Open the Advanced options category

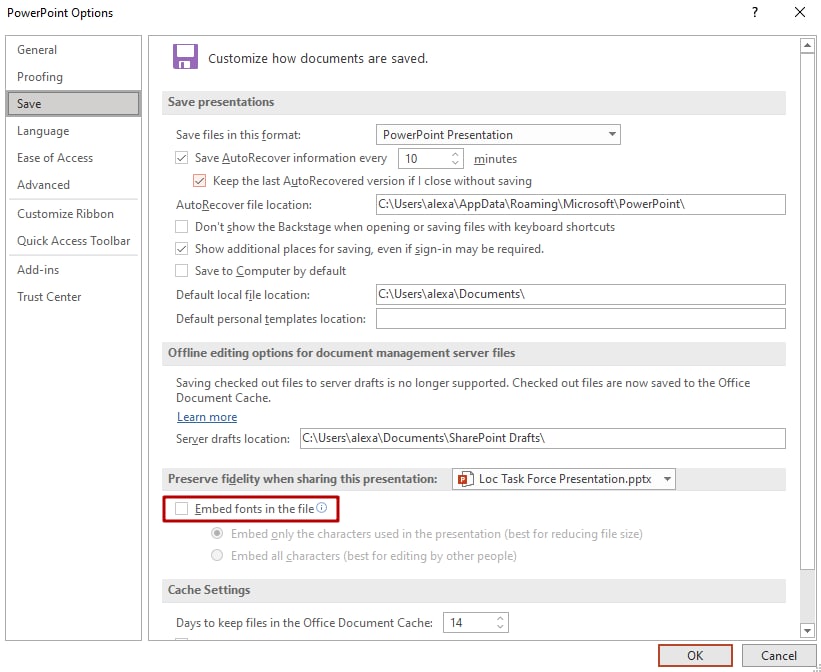[73, 185]
